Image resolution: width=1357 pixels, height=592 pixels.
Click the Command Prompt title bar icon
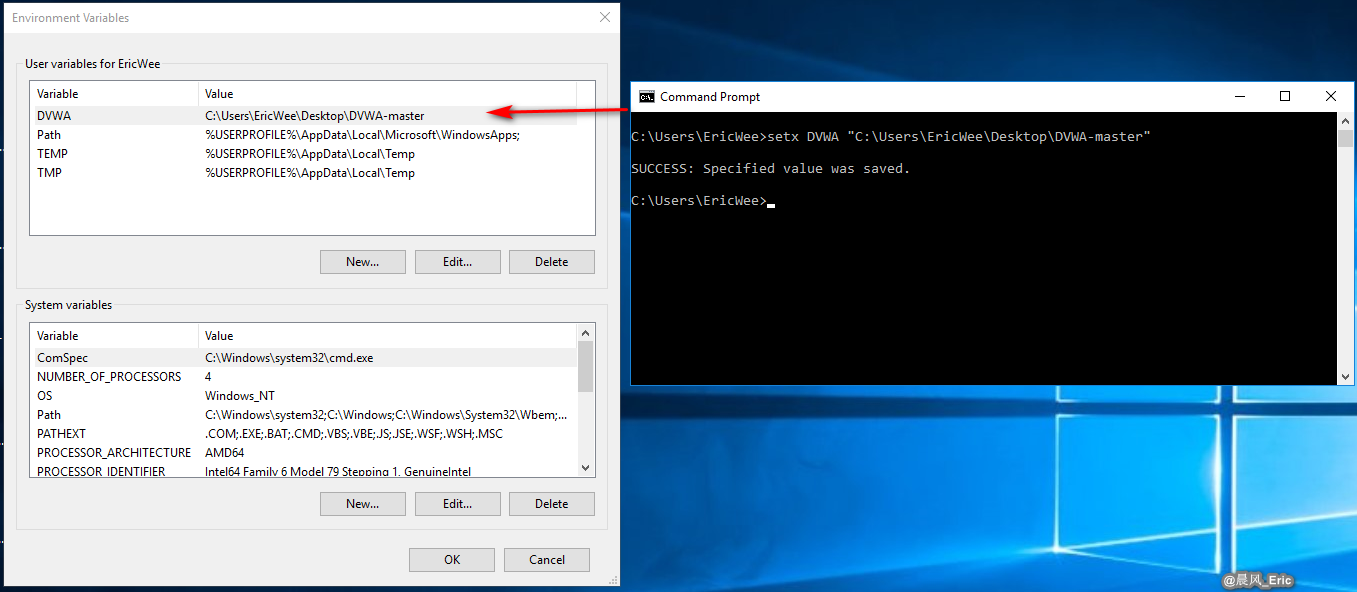[646, 96]
